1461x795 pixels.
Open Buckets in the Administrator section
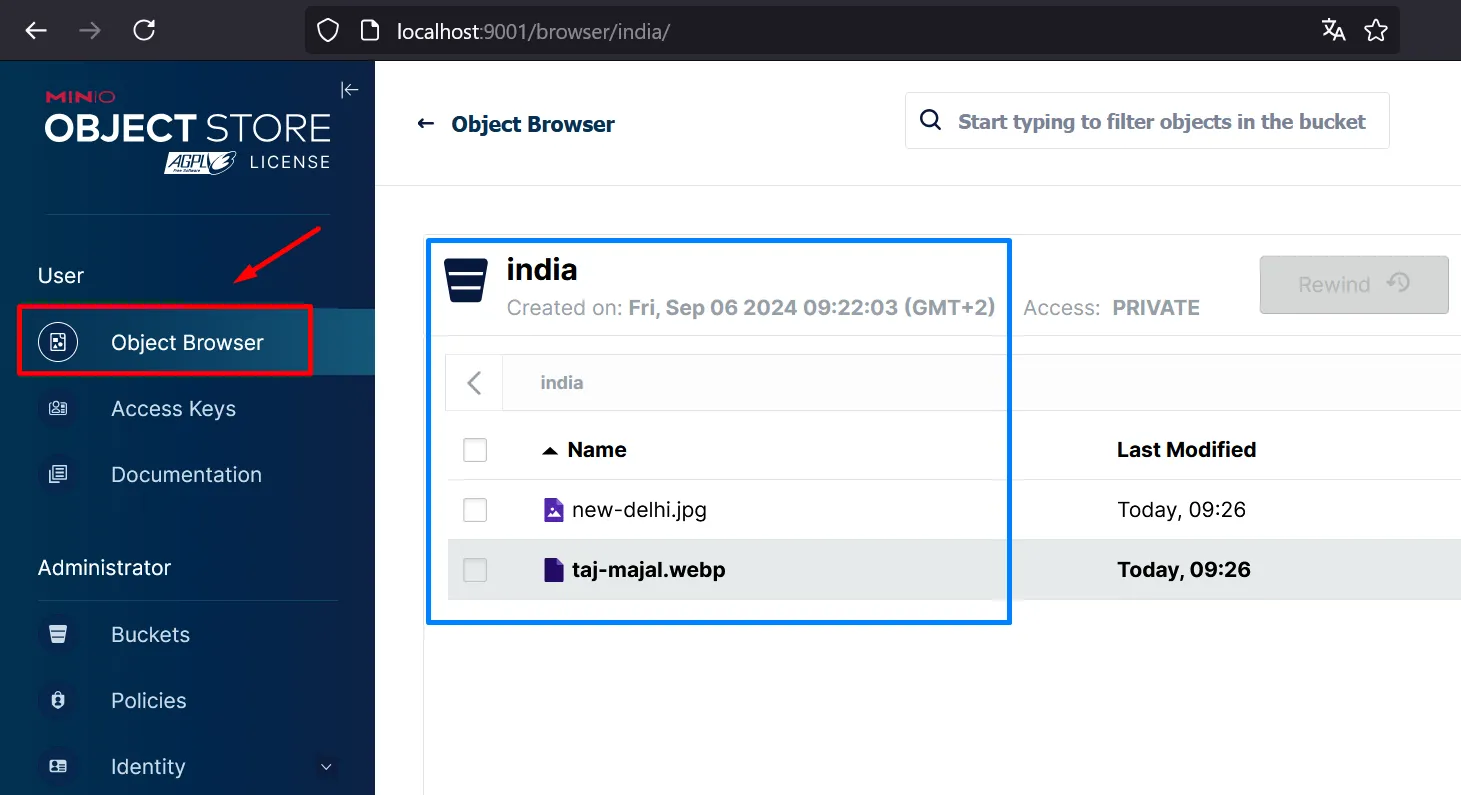[150, 635]
